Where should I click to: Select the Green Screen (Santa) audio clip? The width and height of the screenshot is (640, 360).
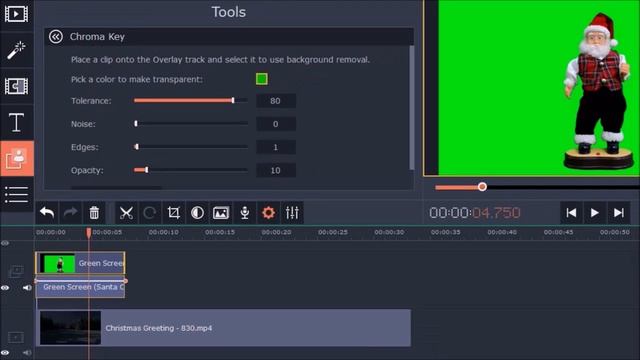coord(80,287)
